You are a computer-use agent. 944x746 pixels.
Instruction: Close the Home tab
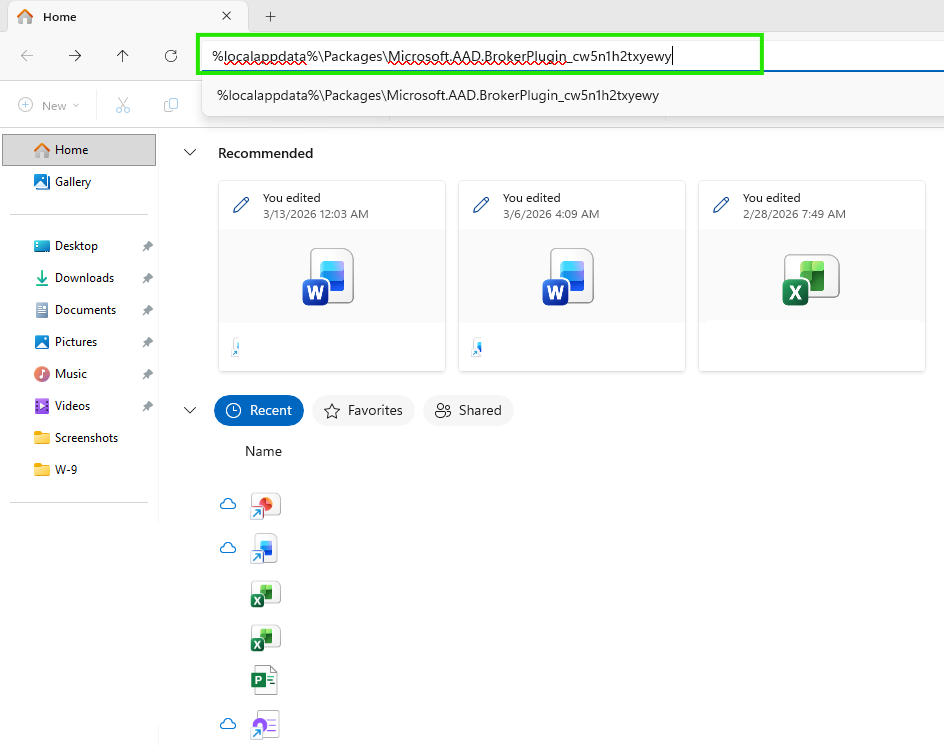point(226,16)
